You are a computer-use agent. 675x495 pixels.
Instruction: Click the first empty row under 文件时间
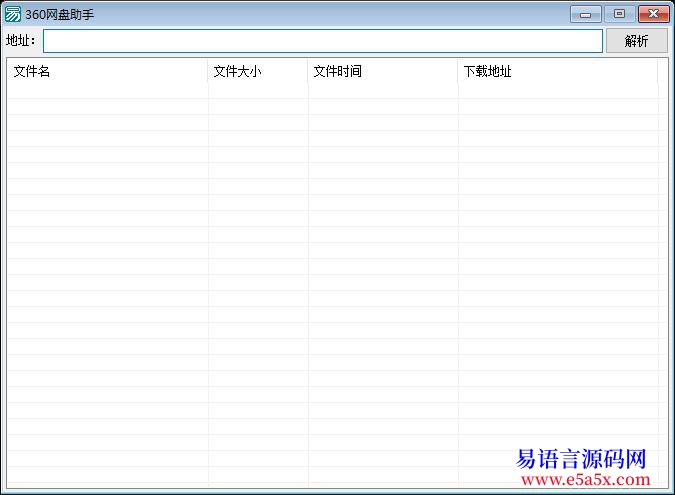[x=383, y=91]
